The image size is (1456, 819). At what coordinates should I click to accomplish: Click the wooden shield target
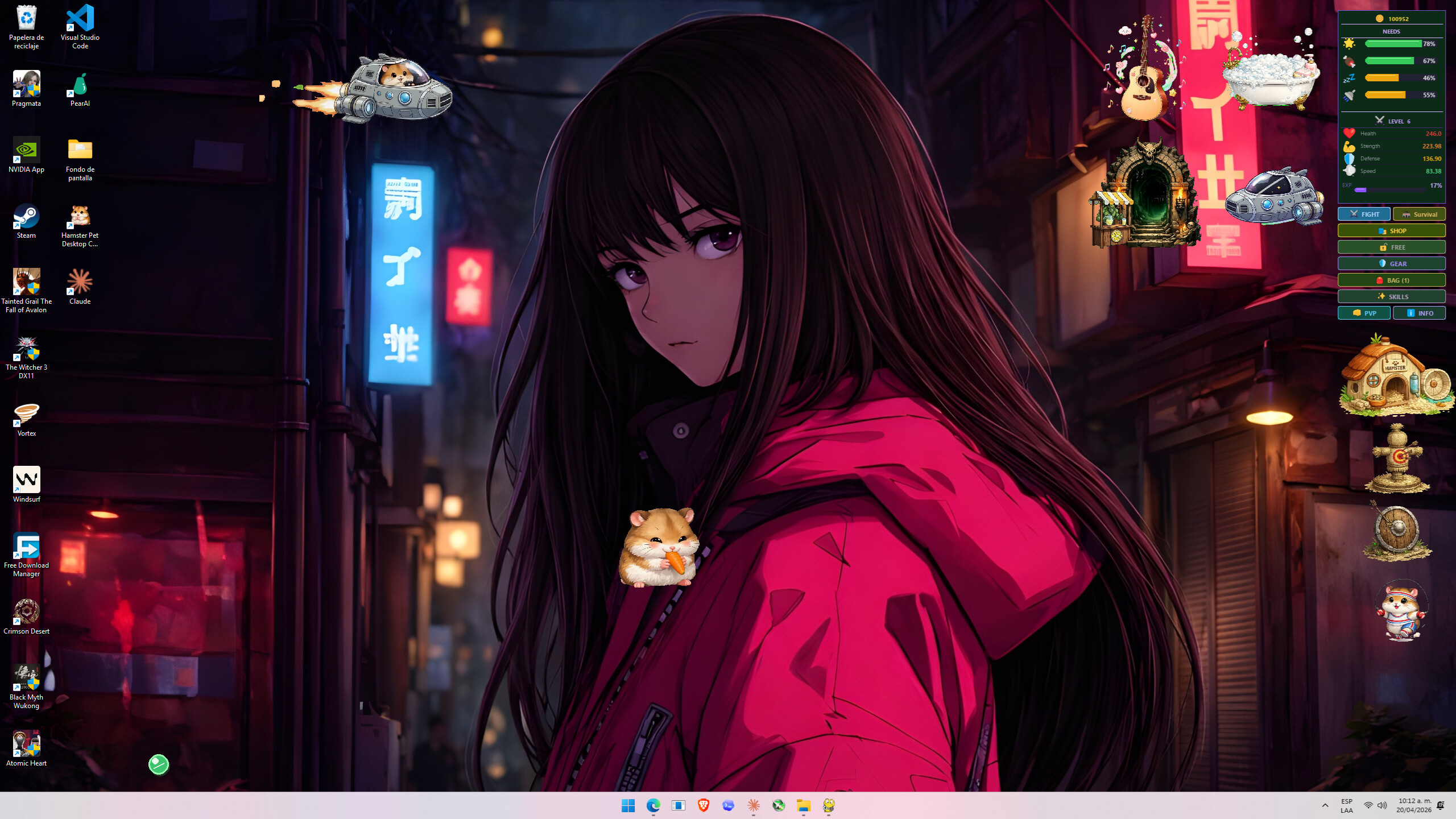point(1397,531)
